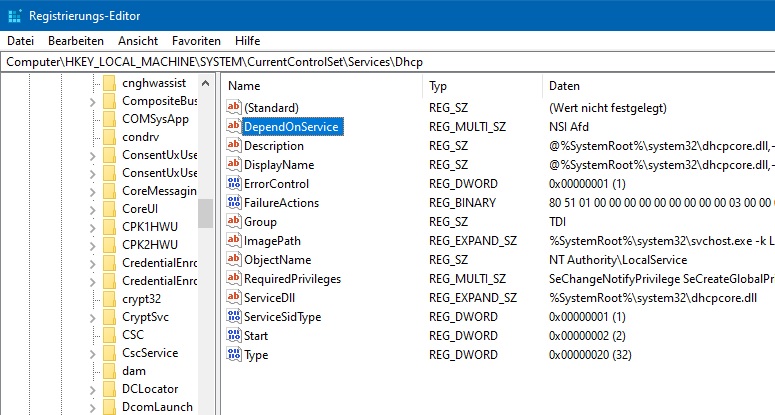
Task: Expand the DCLocator tree node
Action: [x=93, y=390]
